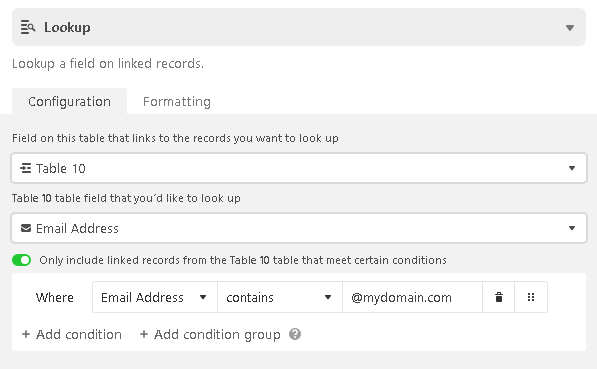Change the condition field Email Address selector

tap(155, 297)
